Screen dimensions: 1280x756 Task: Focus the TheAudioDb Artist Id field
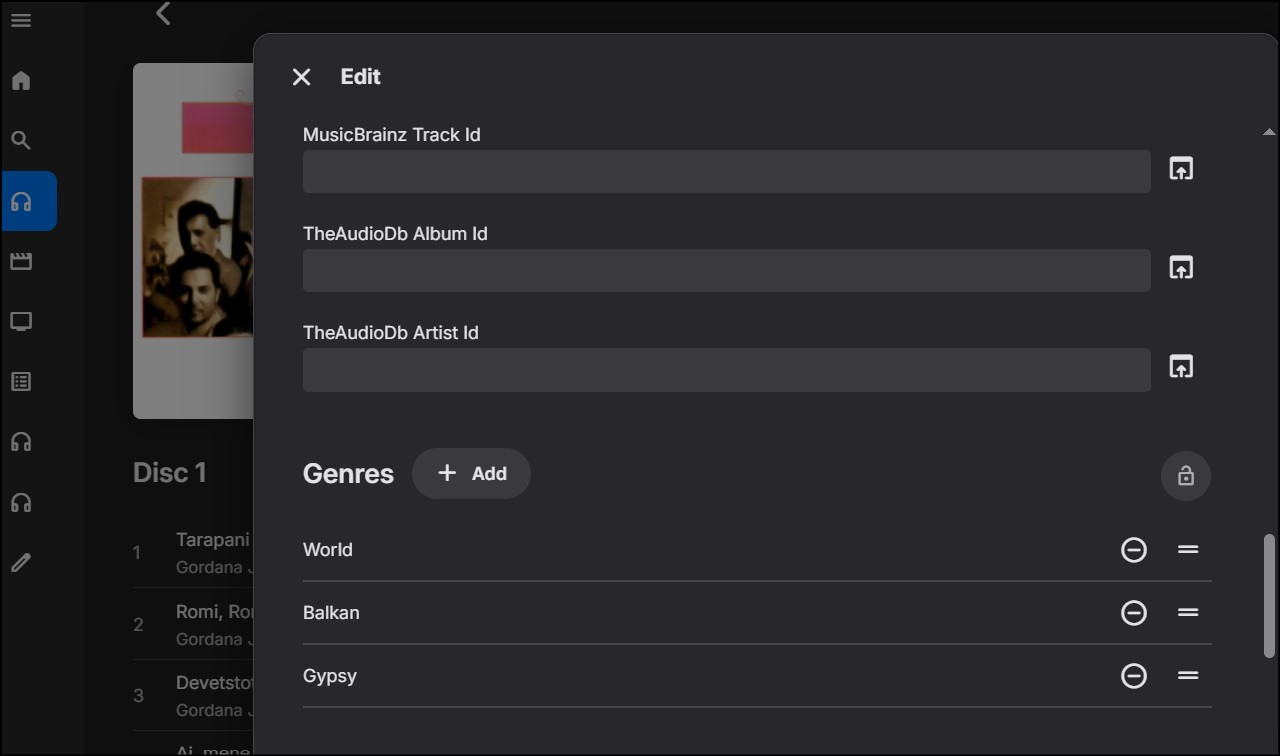tap(726, 370)
